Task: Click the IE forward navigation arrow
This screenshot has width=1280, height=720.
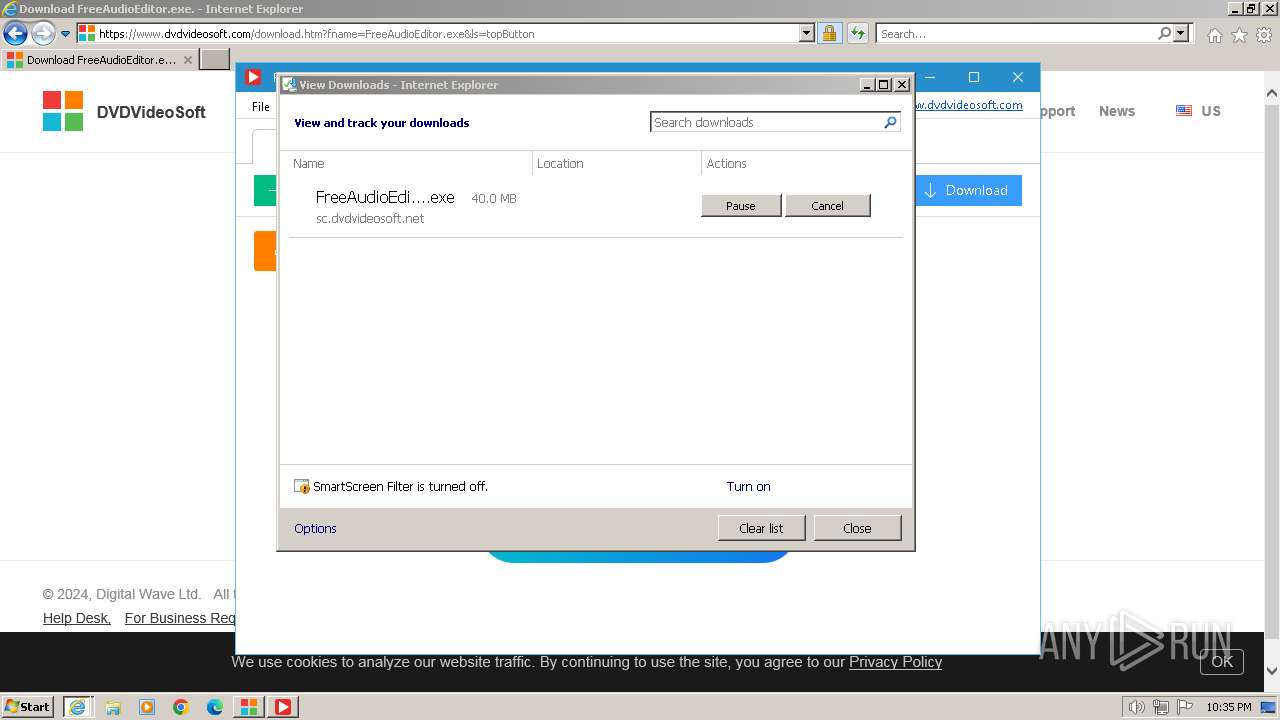Action: pos(43,33)
